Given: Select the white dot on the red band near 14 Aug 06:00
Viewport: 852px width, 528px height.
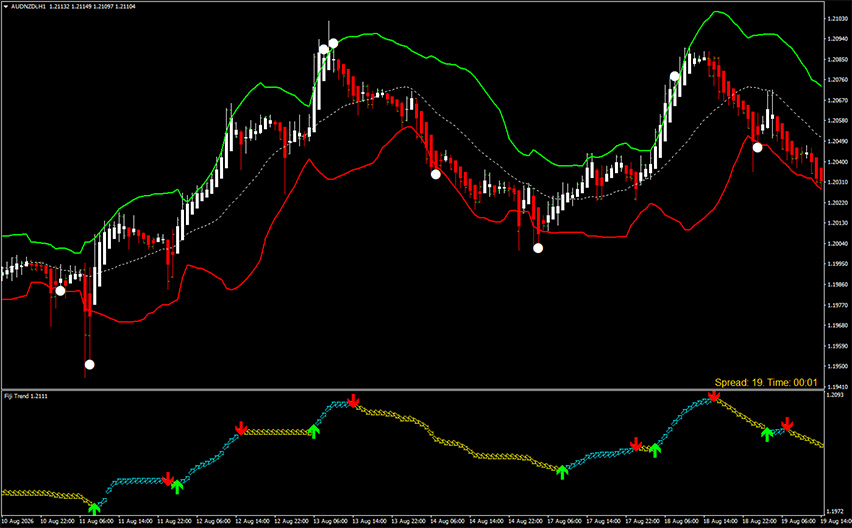Looking at the screenshot, I should tap(436, 174).
